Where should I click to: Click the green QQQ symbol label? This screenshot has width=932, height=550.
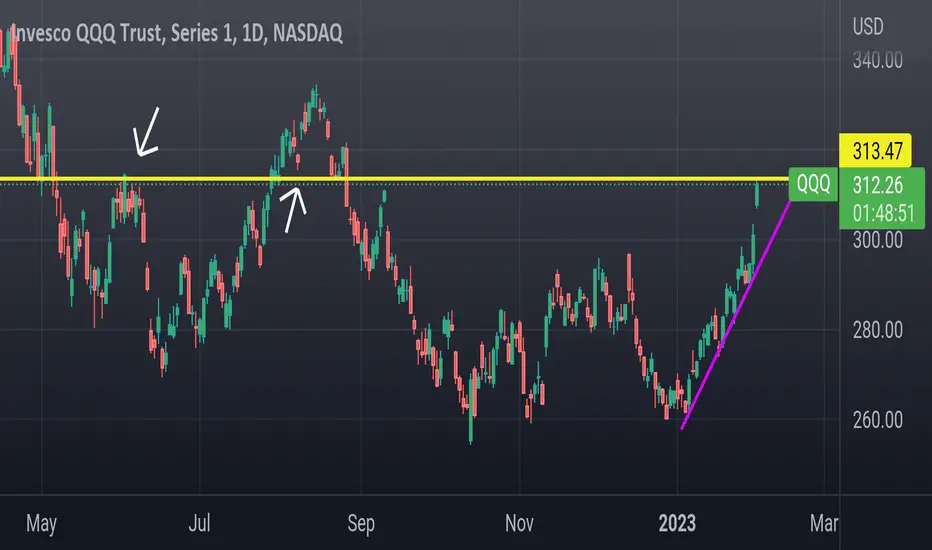coord(813,184)
